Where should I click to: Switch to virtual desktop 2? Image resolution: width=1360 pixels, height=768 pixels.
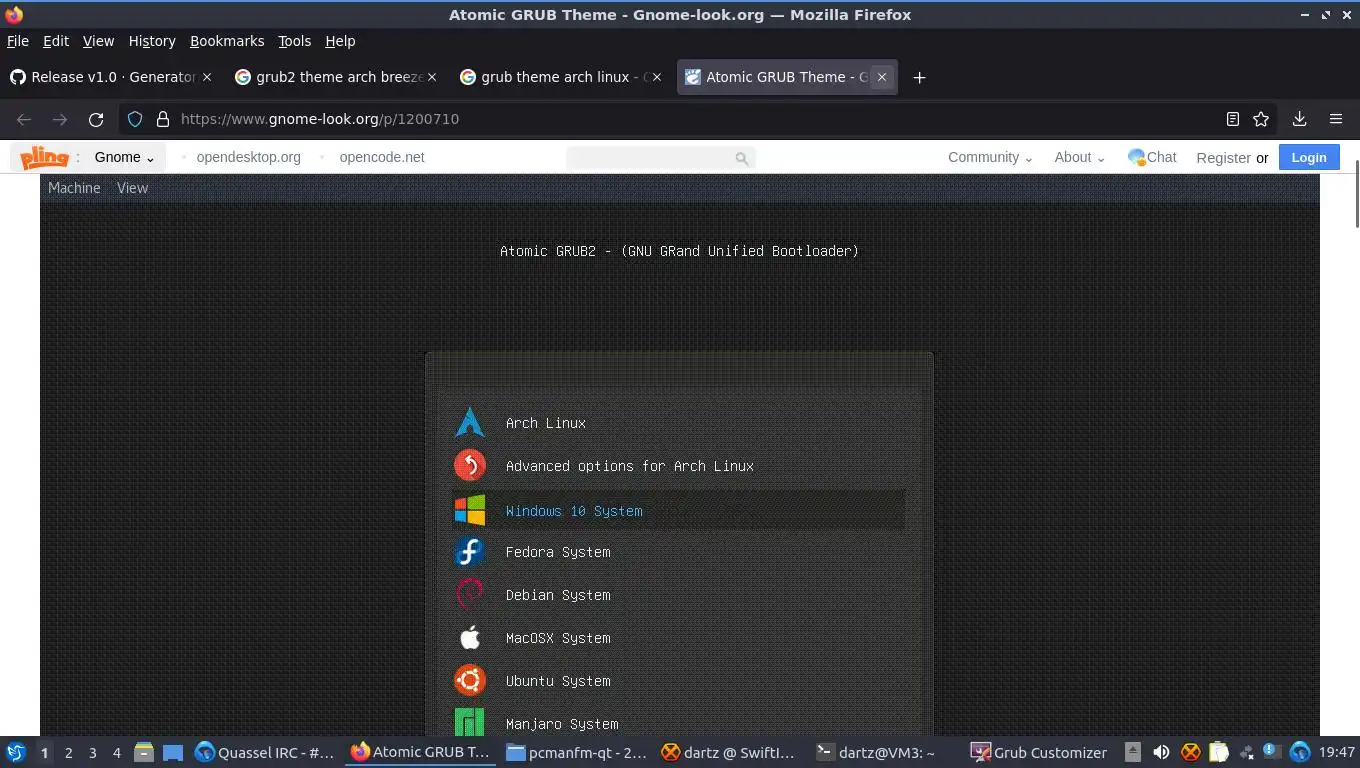pos(68,752)
